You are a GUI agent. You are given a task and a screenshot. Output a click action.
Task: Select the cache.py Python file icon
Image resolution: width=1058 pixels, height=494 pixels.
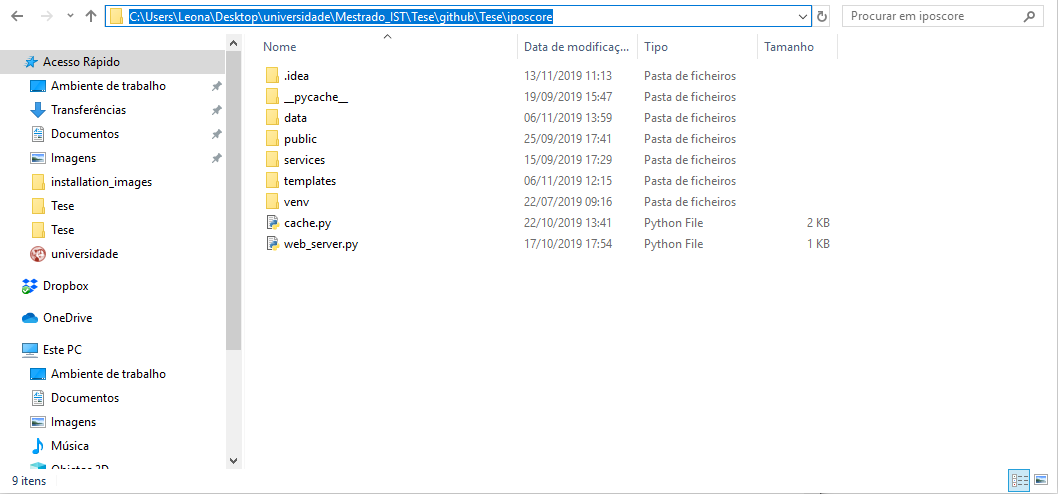pos(273,223)
